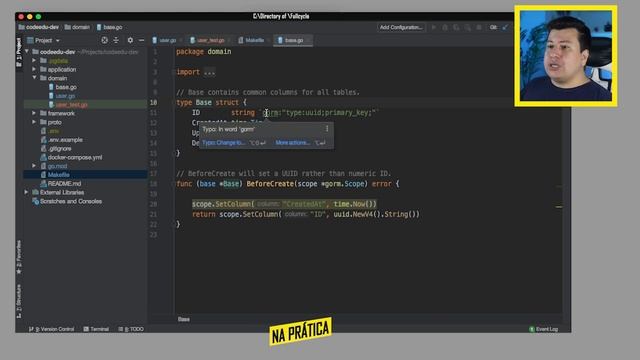The height and width of the screenshot is (360, 640).
Task: Click the Run arrow icon in toolbar
Action: [433, 27]
